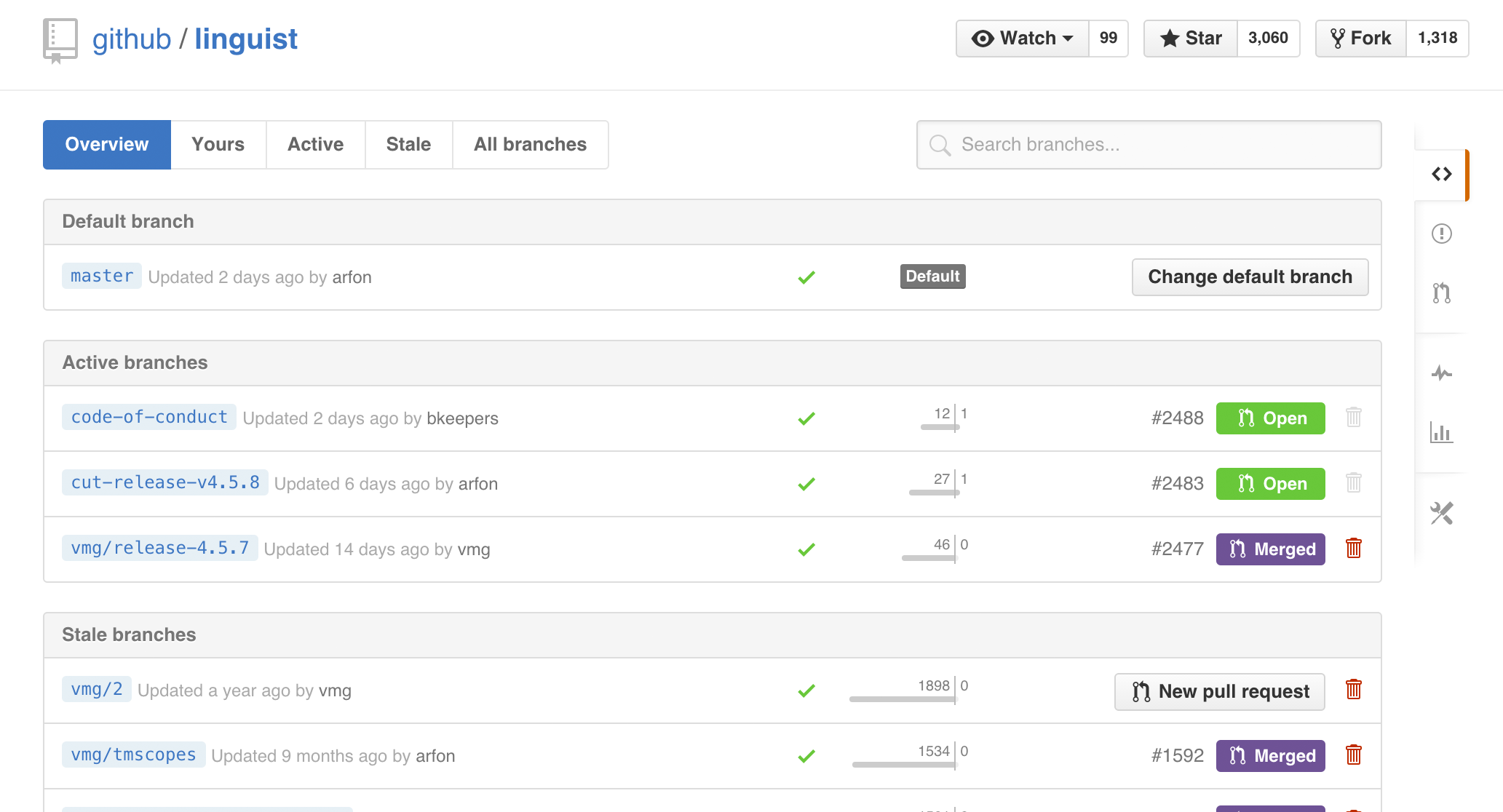Select the Stale branches tab
1503x812 pixels.
coord(410,145)
